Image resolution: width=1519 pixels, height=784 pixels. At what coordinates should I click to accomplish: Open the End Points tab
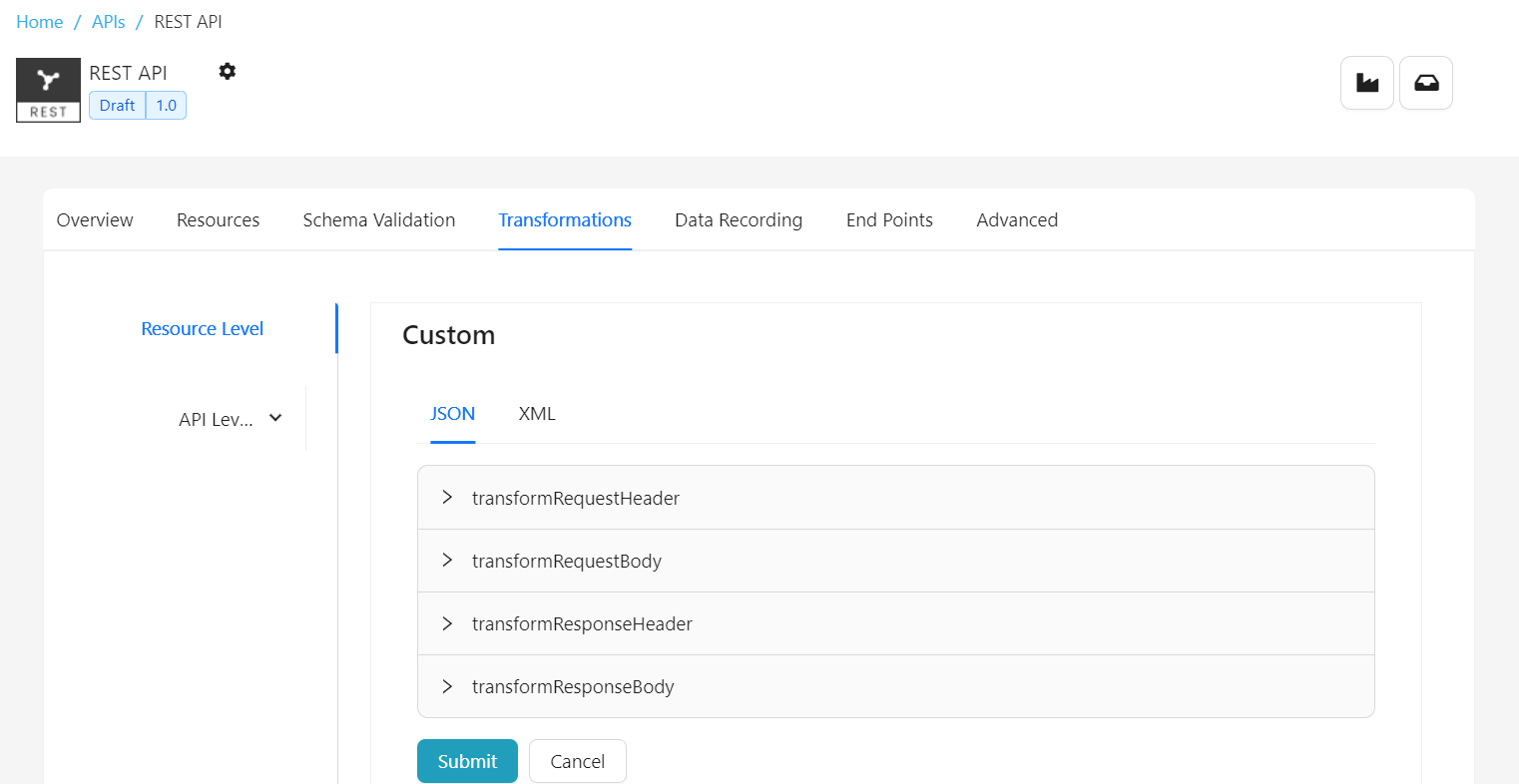coord(889,220)
